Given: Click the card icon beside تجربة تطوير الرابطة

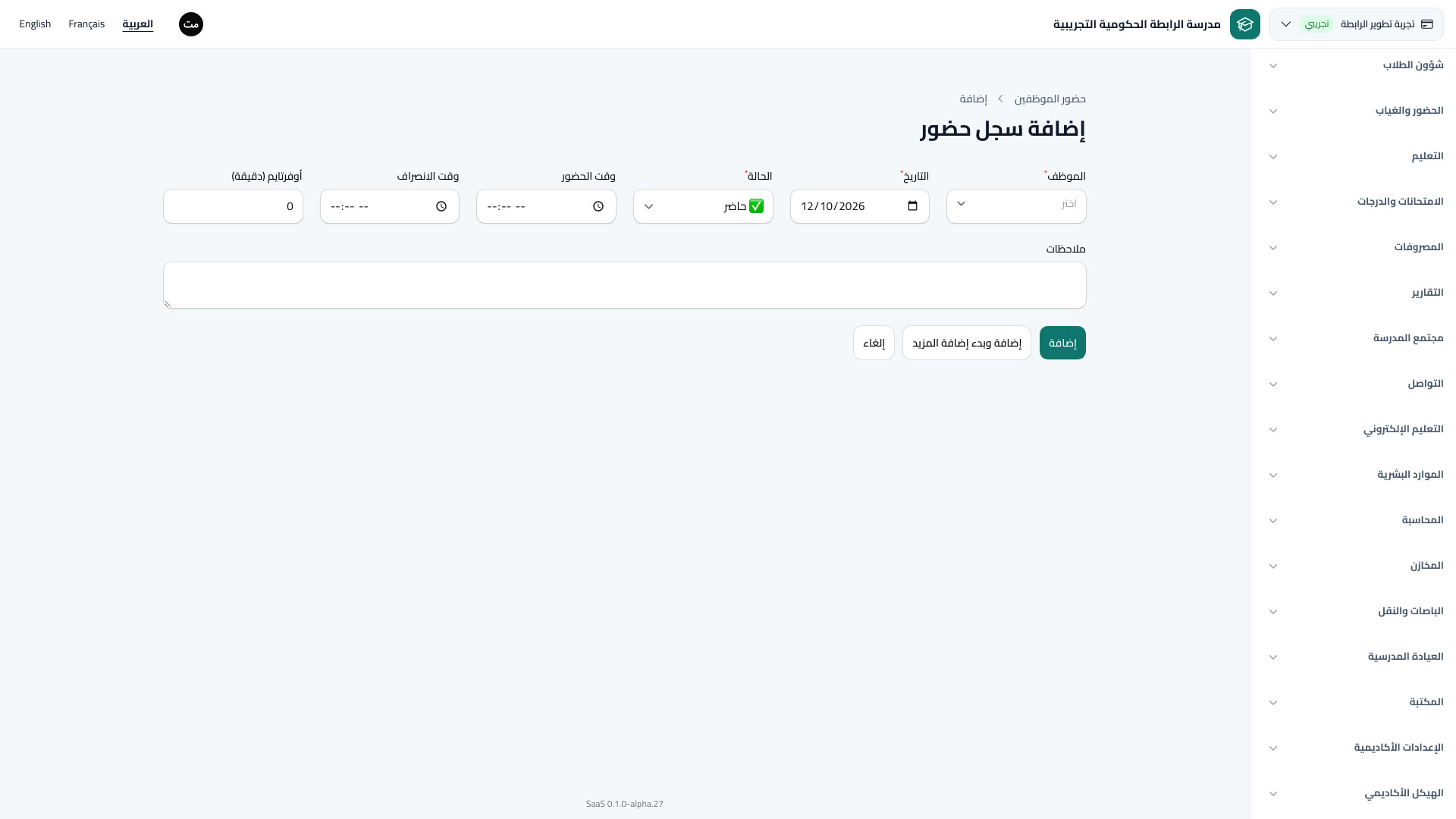Looking at the screenshot, I should (1427, 24).
